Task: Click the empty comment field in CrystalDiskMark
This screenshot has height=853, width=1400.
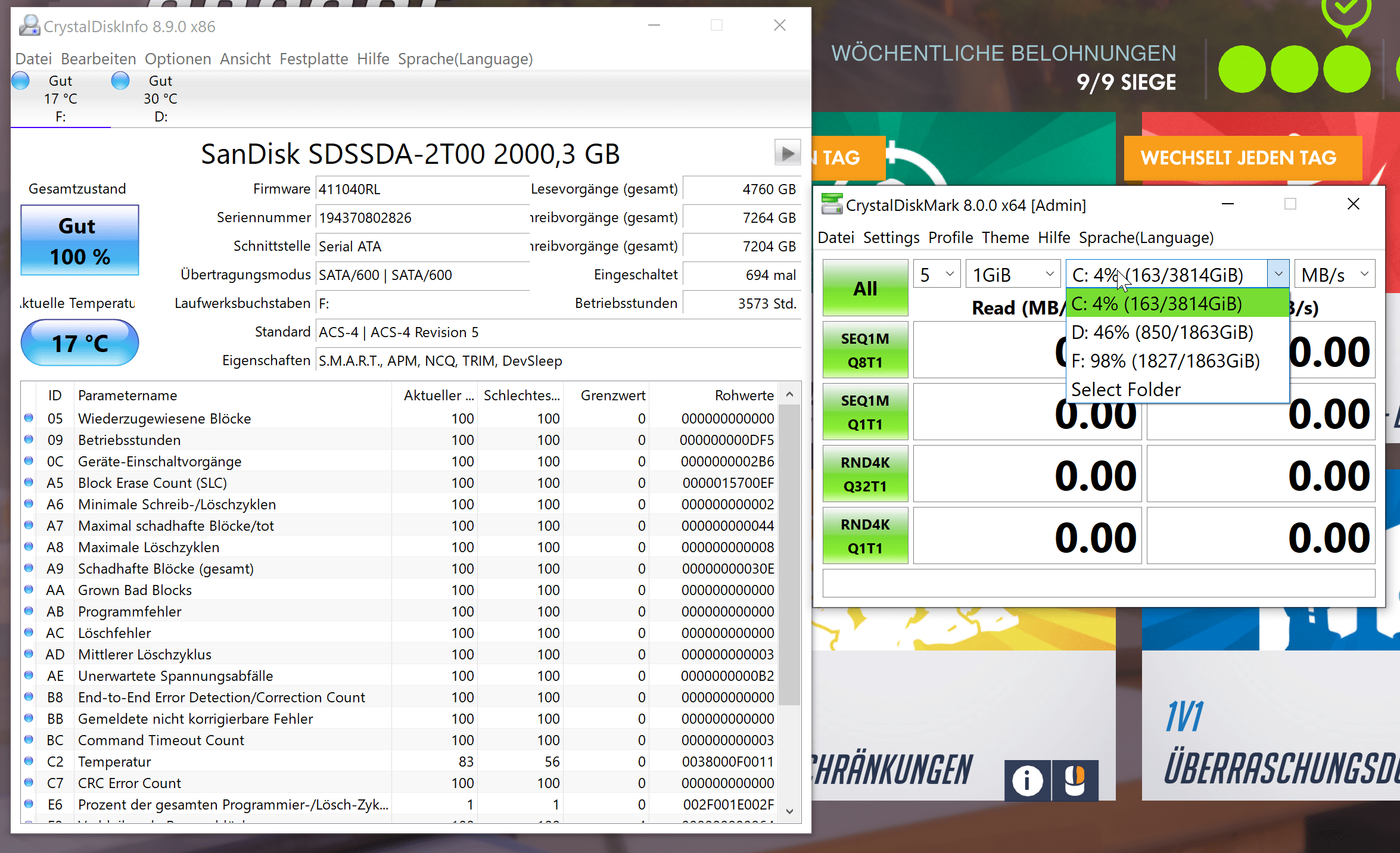Action: (1099, 583)
